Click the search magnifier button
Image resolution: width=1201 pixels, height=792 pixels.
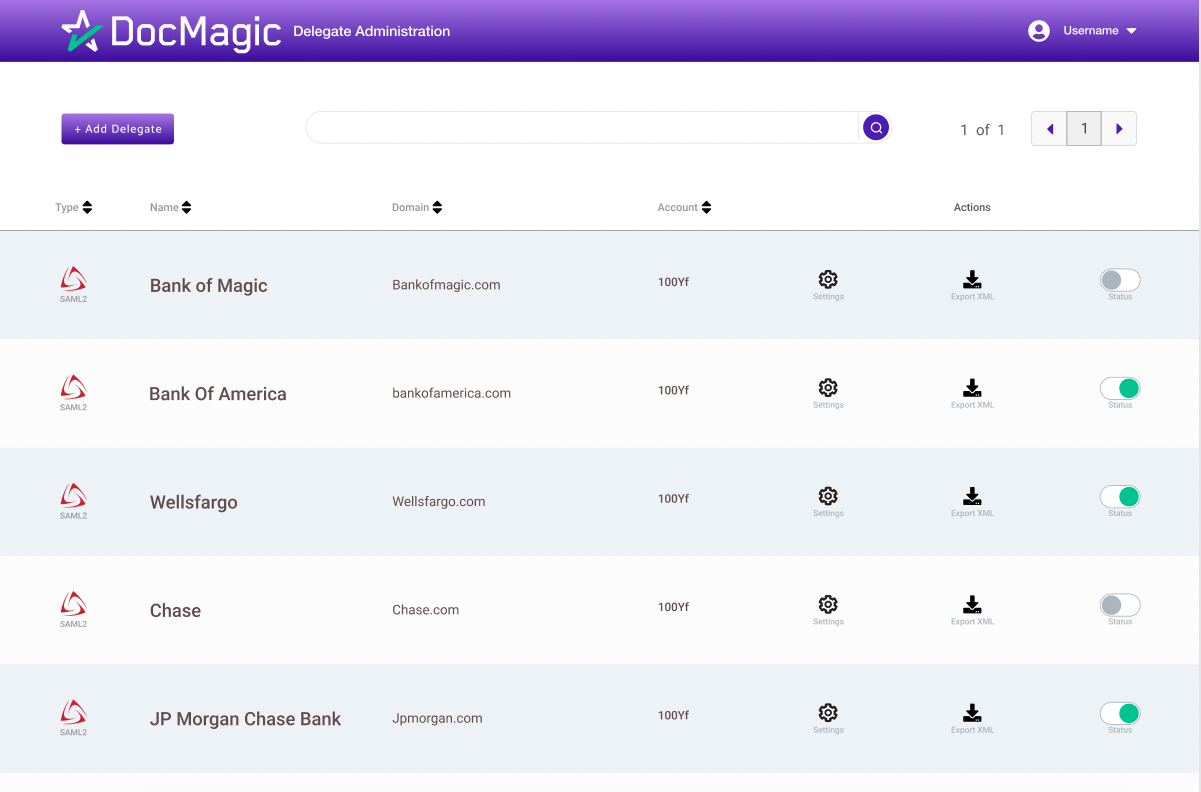coord(876,128)
